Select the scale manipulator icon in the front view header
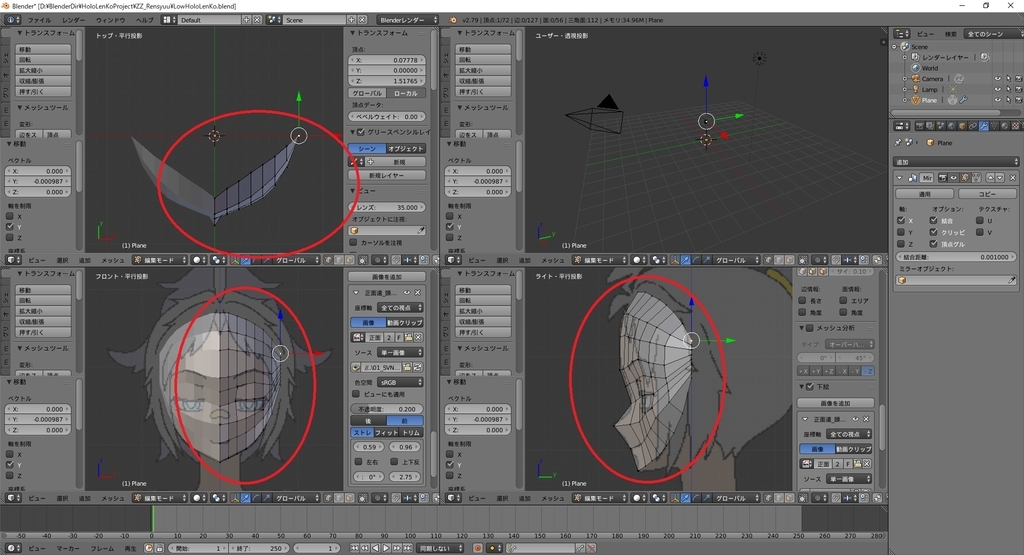 266,498
